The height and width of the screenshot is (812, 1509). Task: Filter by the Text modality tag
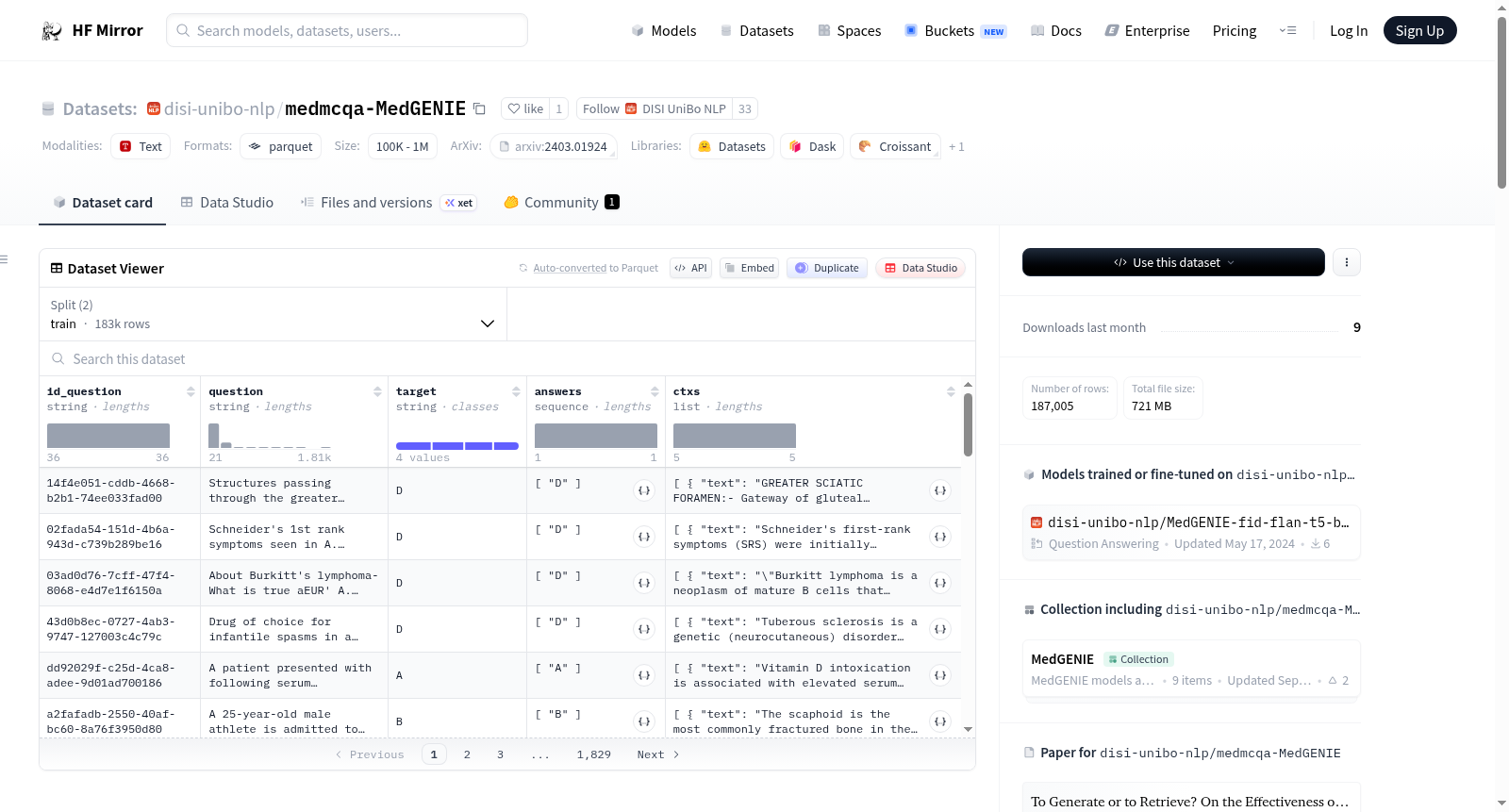click(x=141, y=146)
